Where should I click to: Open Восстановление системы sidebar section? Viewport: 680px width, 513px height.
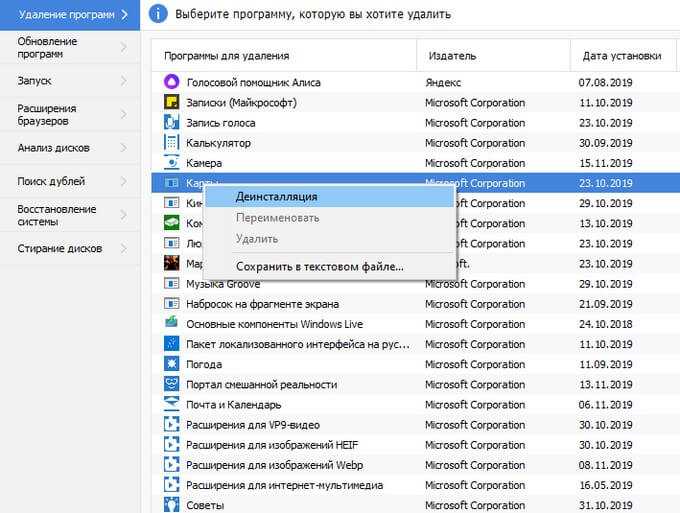click(x=70, y=215)
